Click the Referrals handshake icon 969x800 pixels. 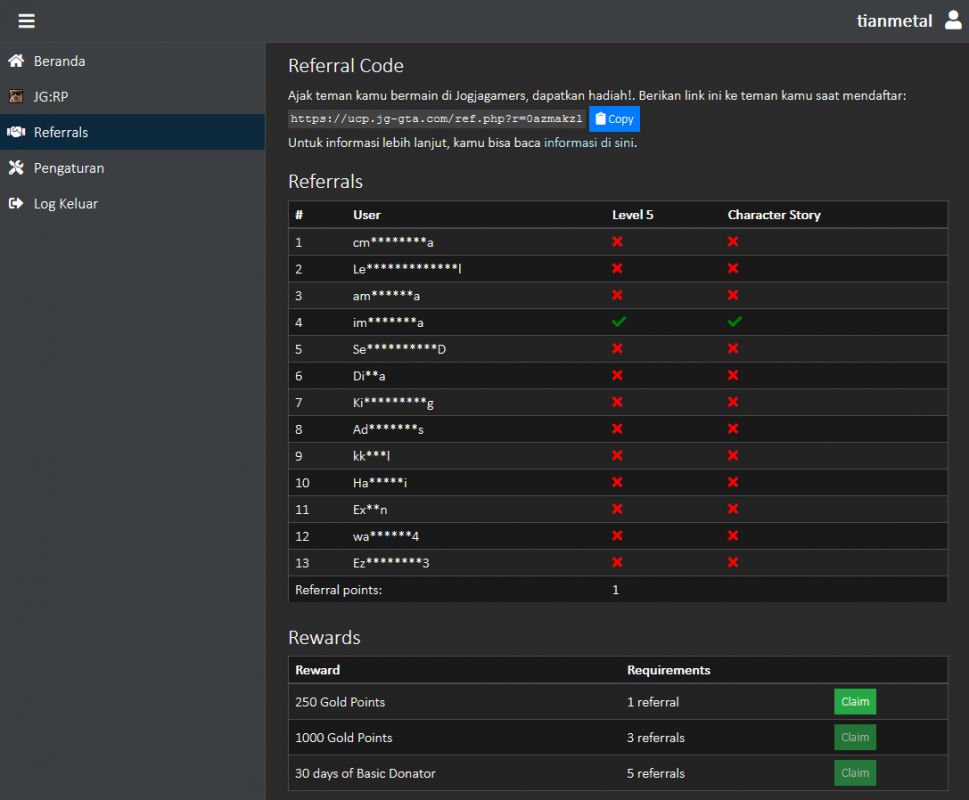[x=16, y=132]
